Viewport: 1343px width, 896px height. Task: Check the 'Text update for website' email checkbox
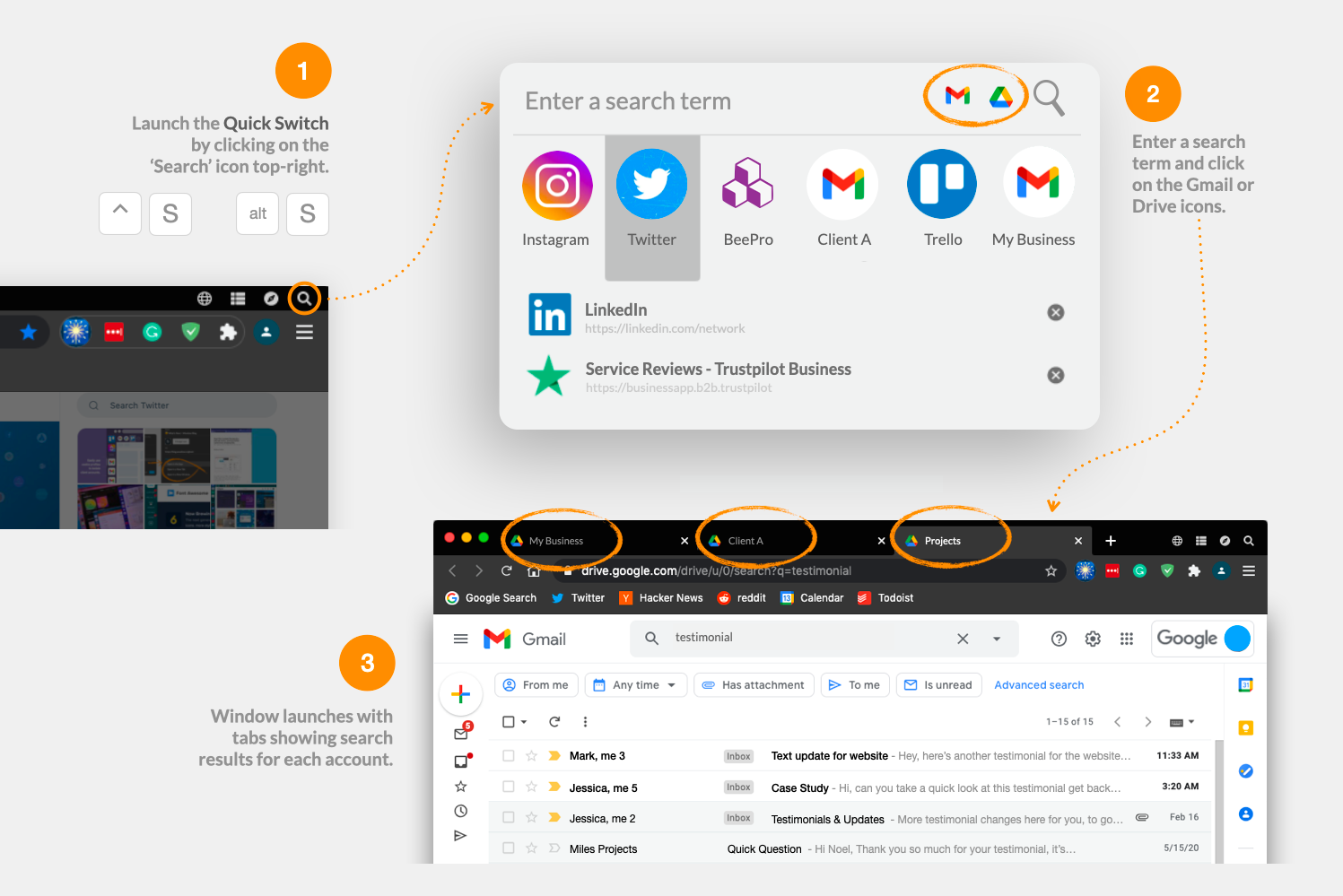(x=509, y=756)
